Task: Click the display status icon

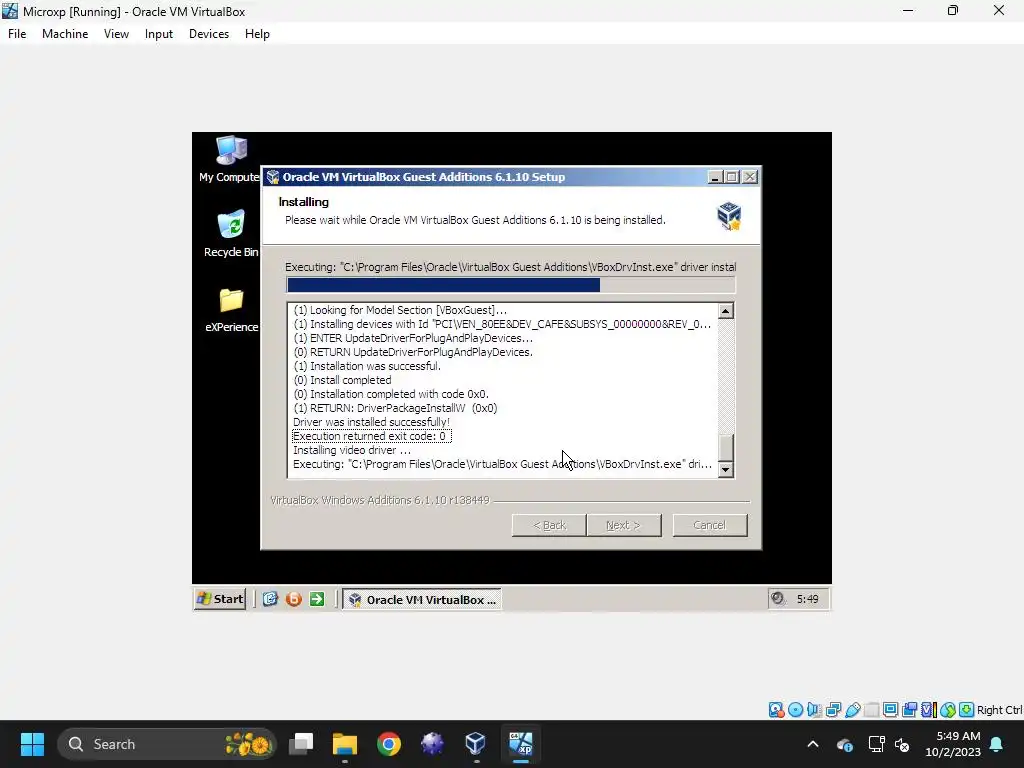Action: tap(890, 710)
